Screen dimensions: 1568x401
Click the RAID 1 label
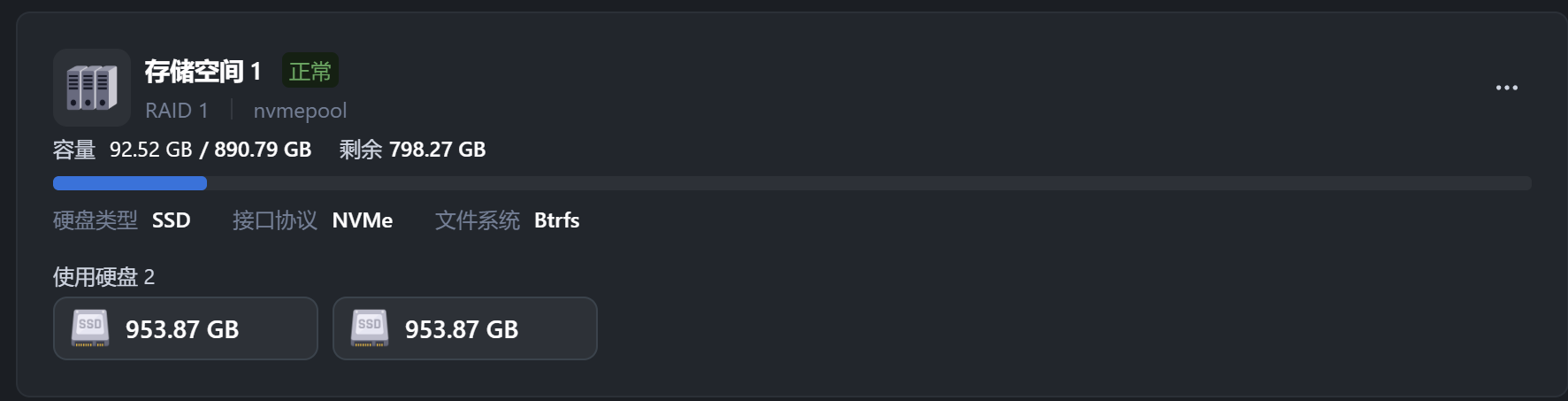pos(177,111)
